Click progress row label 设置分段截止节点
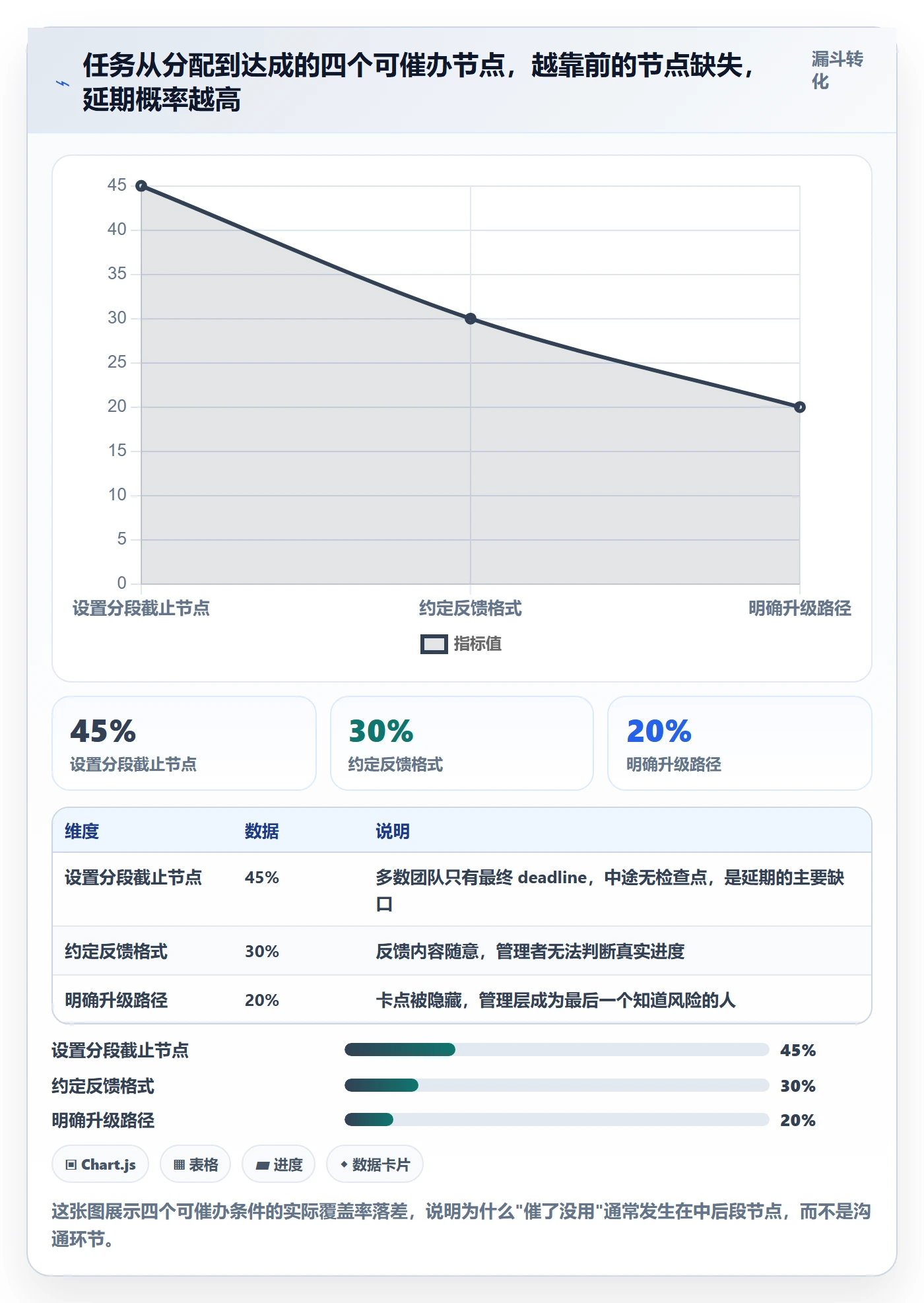The image size is (924, 1303). click(120, 1050)
